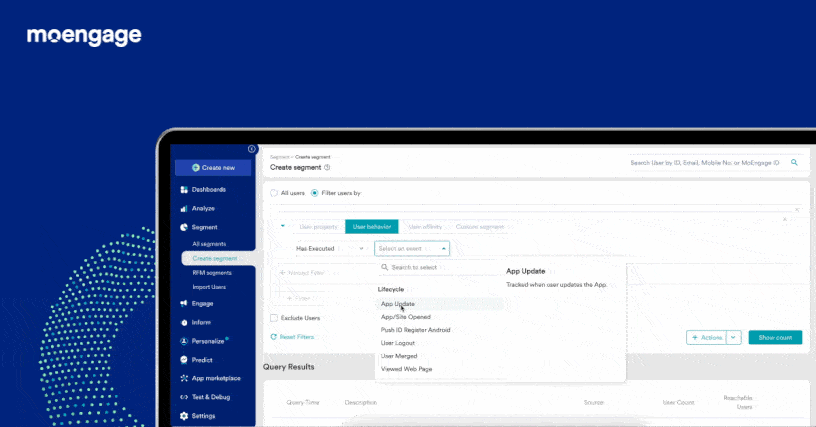Tick the Exclude Users checkbox
This screenshot has width=816, height=427.
(x=274, y=318)
